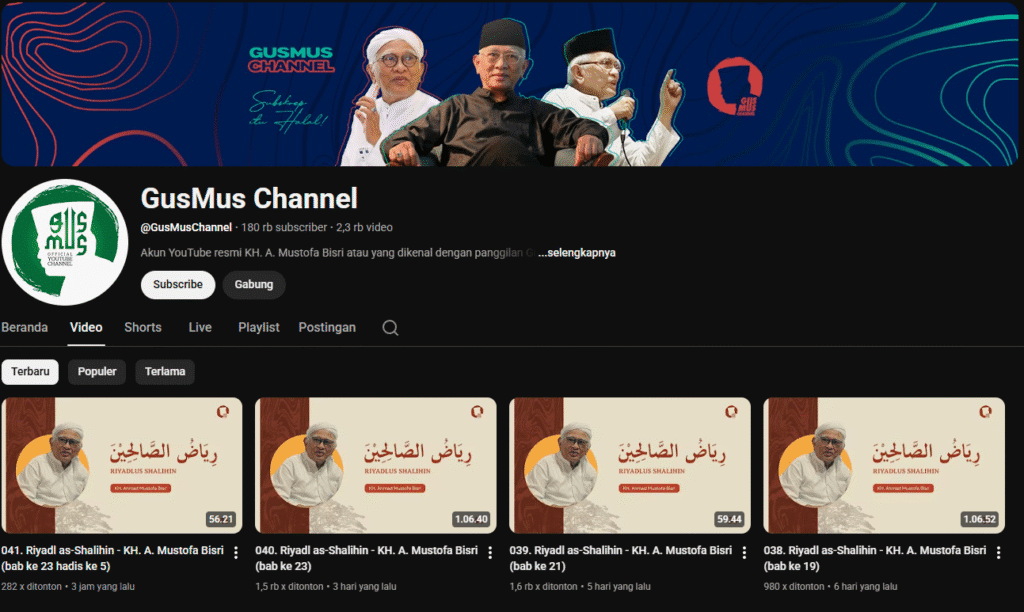Screen dimensions: 1024x612
Task: Open the Postingan tab
Action: tap(327, 328)
